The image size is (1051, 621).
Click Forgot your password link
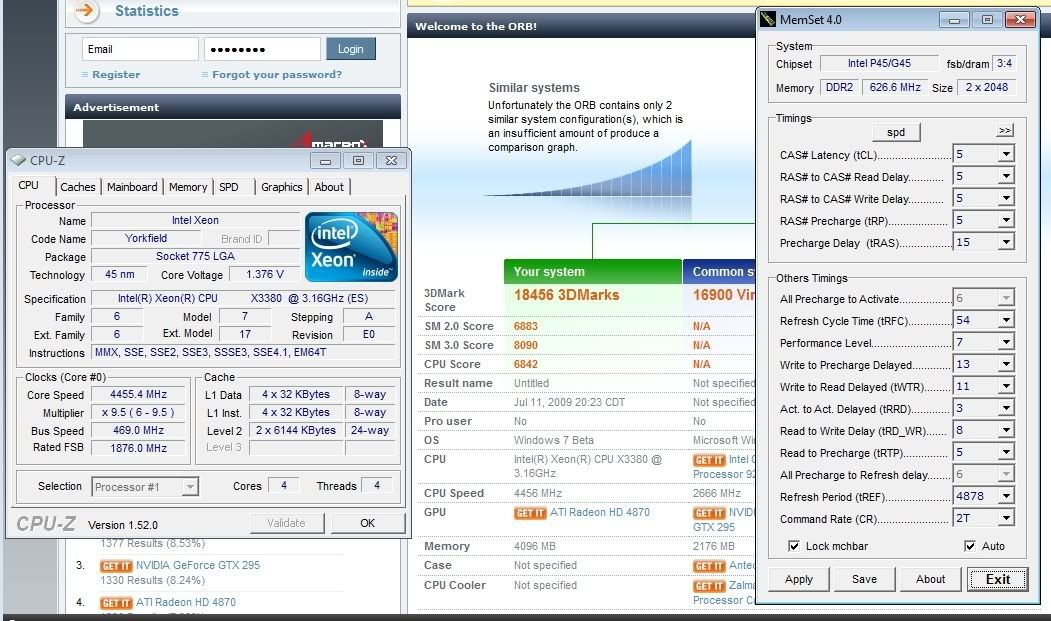click(x=277, y=74)
